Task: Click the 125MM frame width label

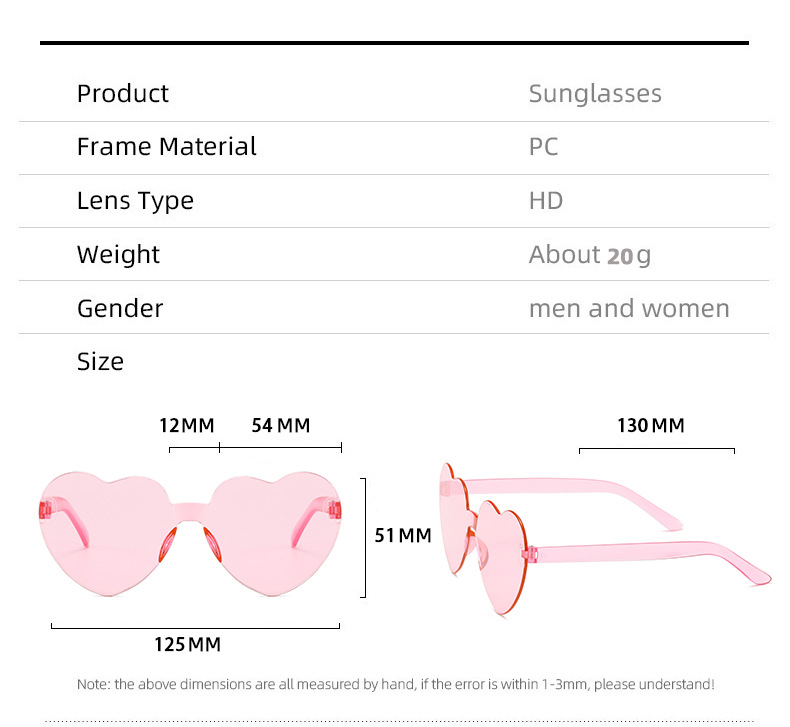Action: [x=187, y=645]
